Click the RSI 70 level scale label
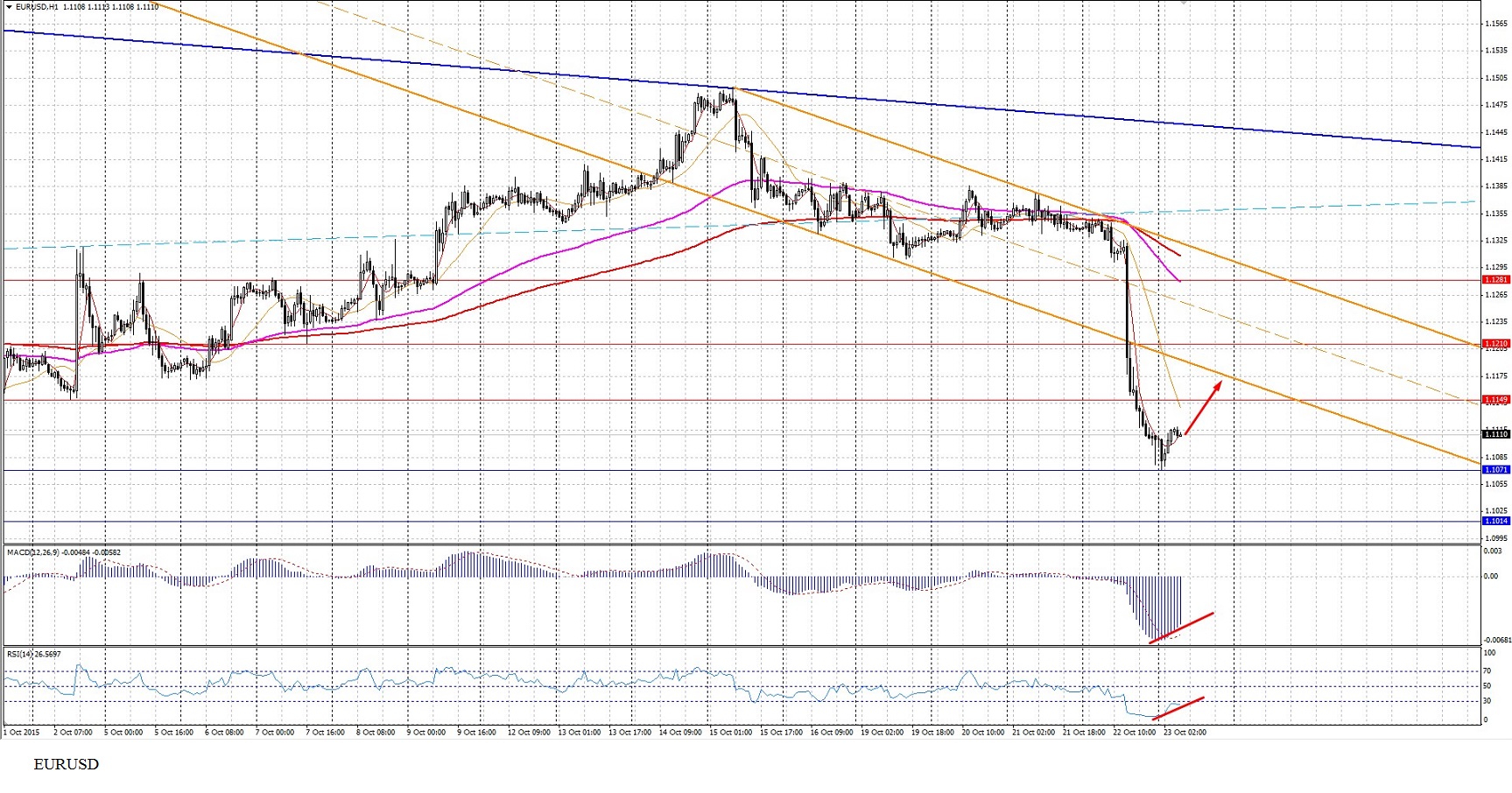The image size is (1512, 793). [x=1487, y=671]
